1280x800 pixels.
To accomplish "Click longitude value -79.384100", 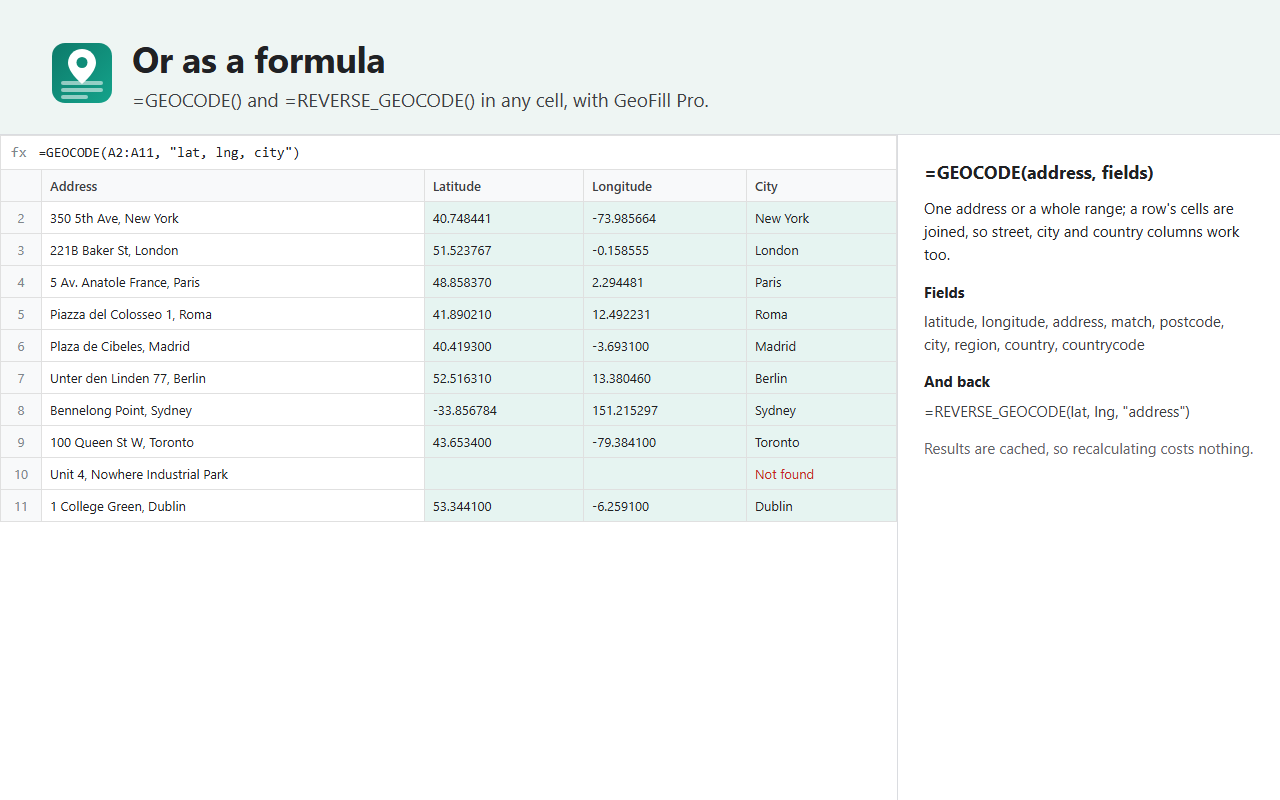I will [665, 442].
